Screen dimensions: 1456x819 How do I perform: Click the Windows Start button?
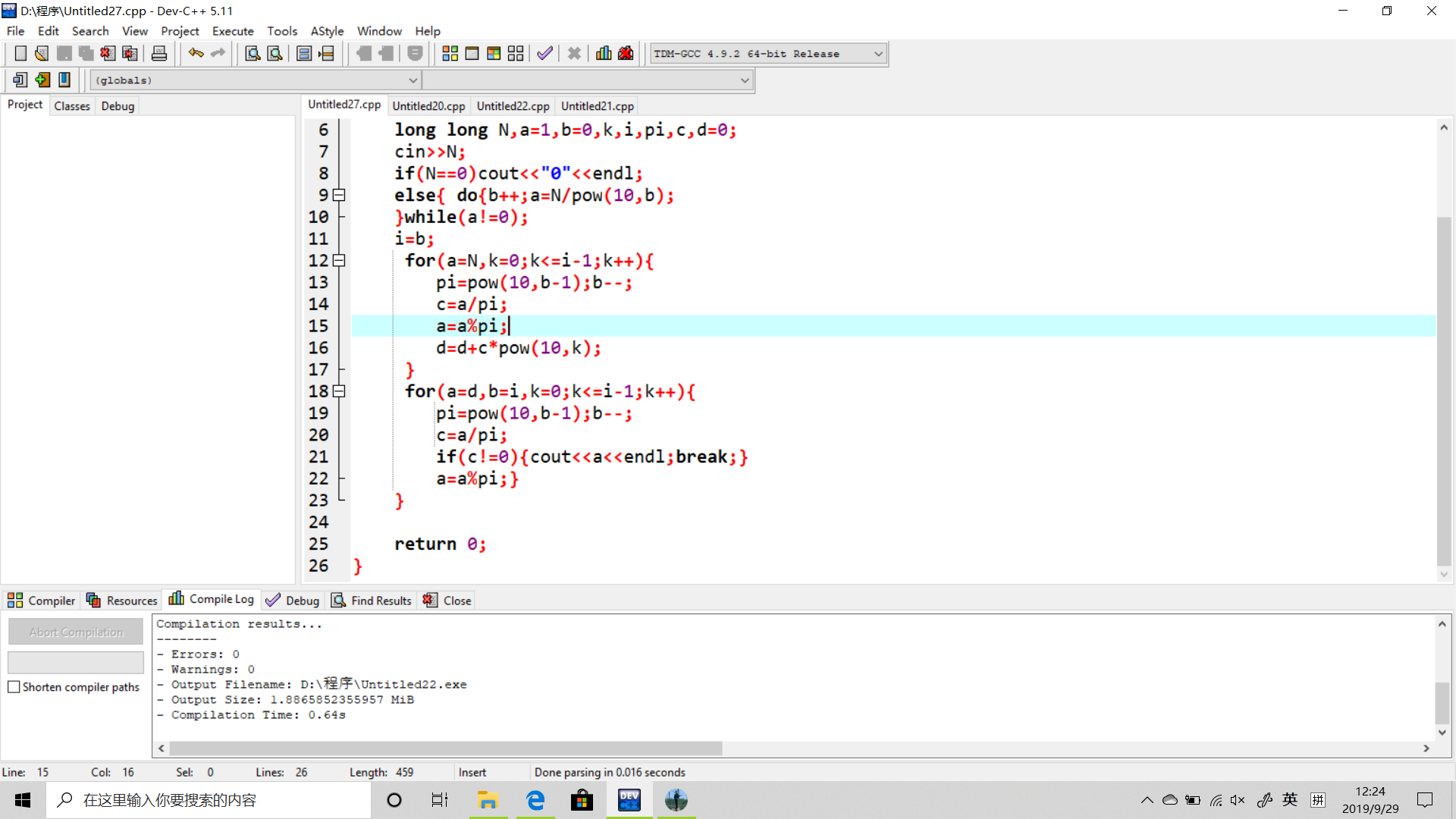click(23, 800)
